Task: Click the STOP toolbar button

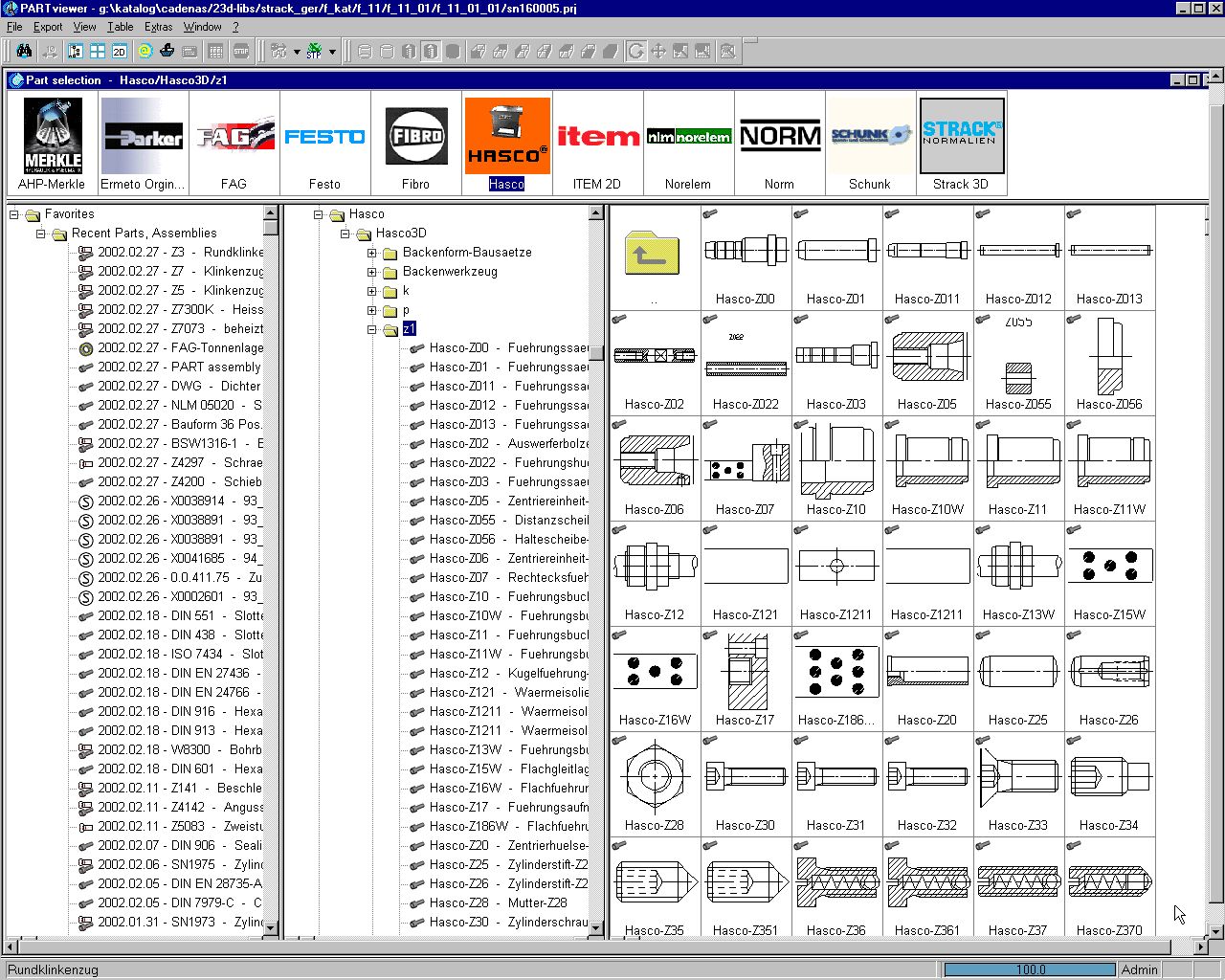Action: coord(240,51)
